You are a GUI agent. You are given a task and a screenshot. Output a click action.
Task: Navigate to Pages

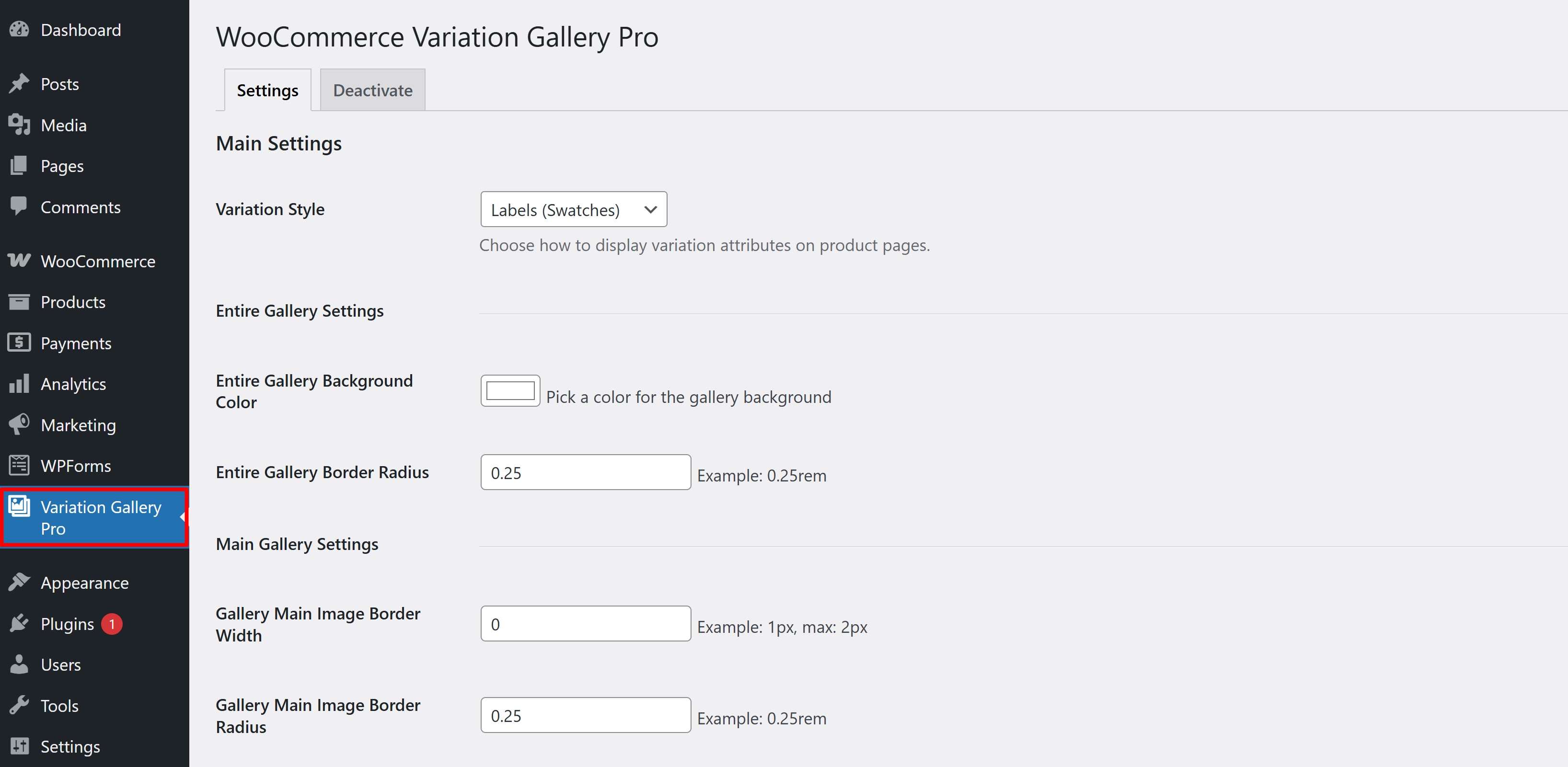[62, 166]
